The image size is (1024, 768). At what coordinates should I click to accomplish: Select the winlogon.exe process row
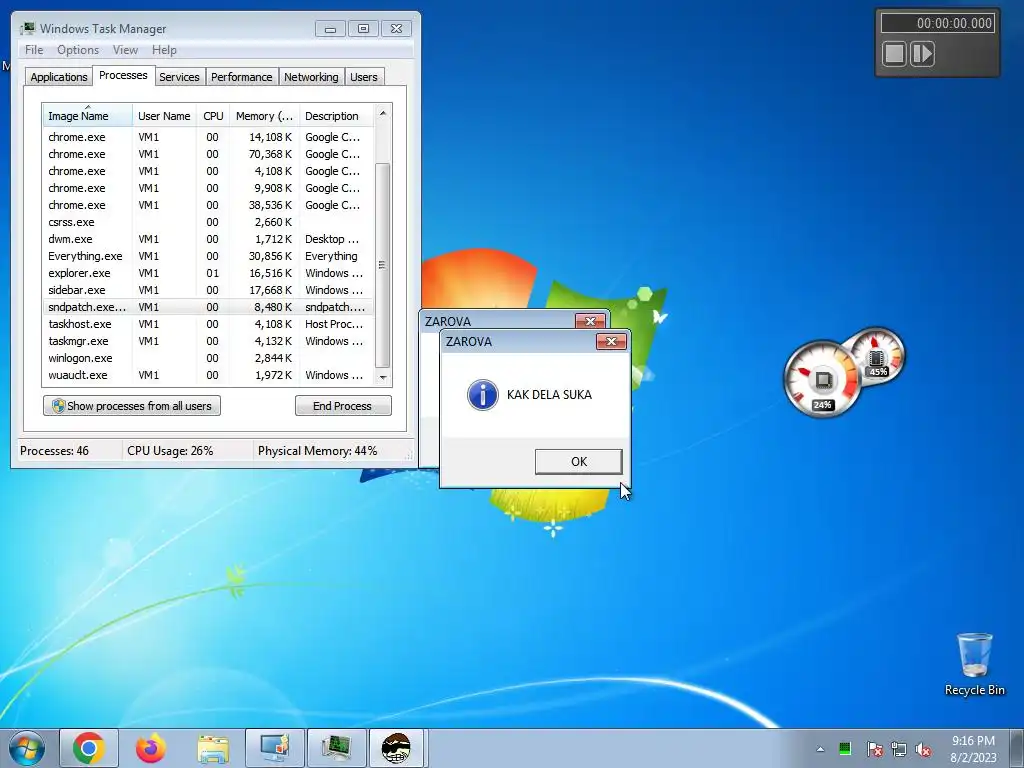208,358
